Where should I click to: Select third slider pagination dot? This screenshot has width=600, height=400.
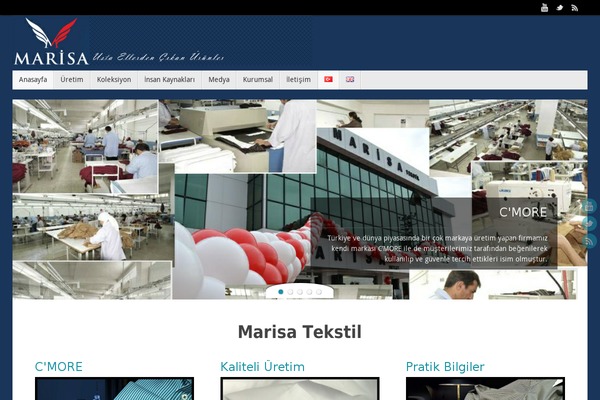300,292
